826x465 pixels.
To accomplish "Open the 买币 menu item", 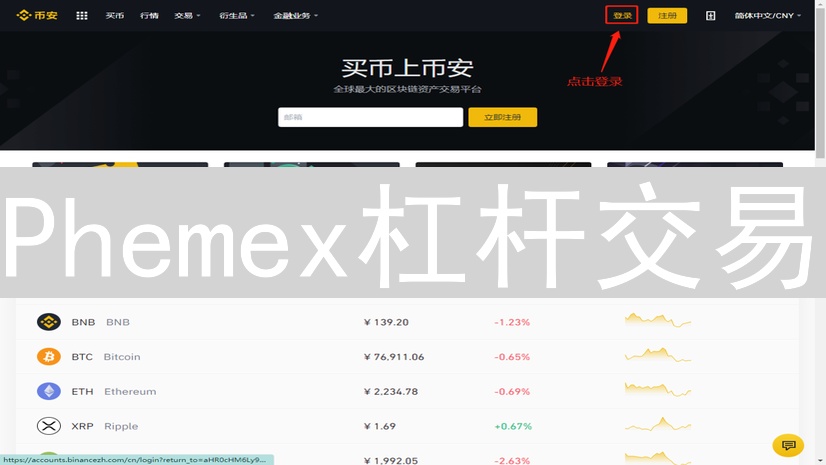I will (114, 16).
